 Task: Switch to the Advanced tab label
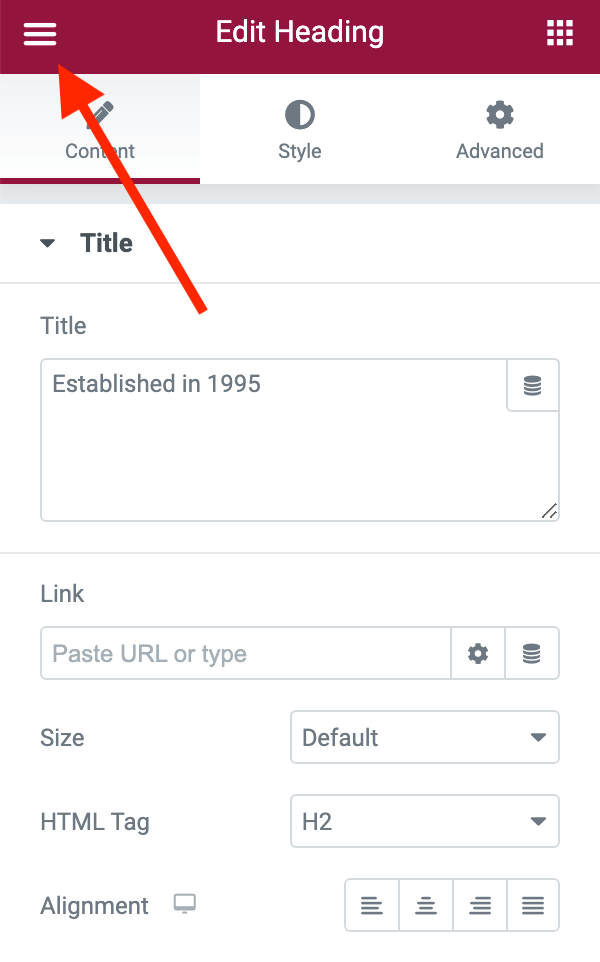(x=500, y=151)
